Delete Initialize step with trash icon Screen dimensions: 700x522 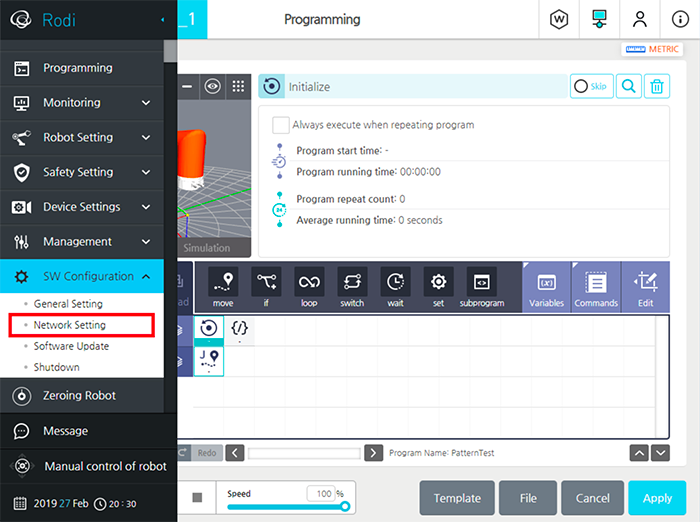click(x=656, y=87)
